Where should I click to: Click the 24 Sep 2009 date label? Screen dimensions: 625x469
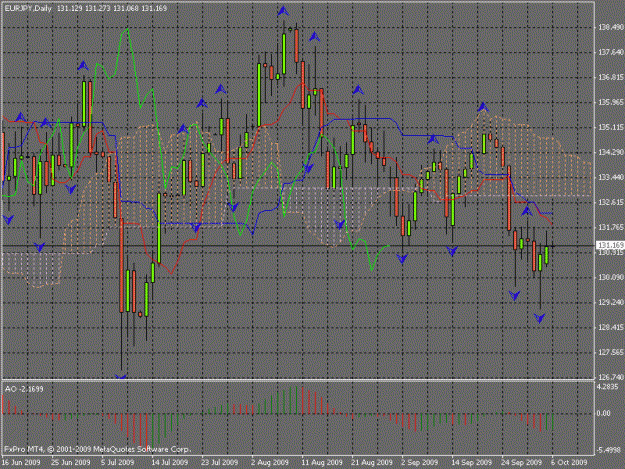pyautogui.click(x=522, y=463)
